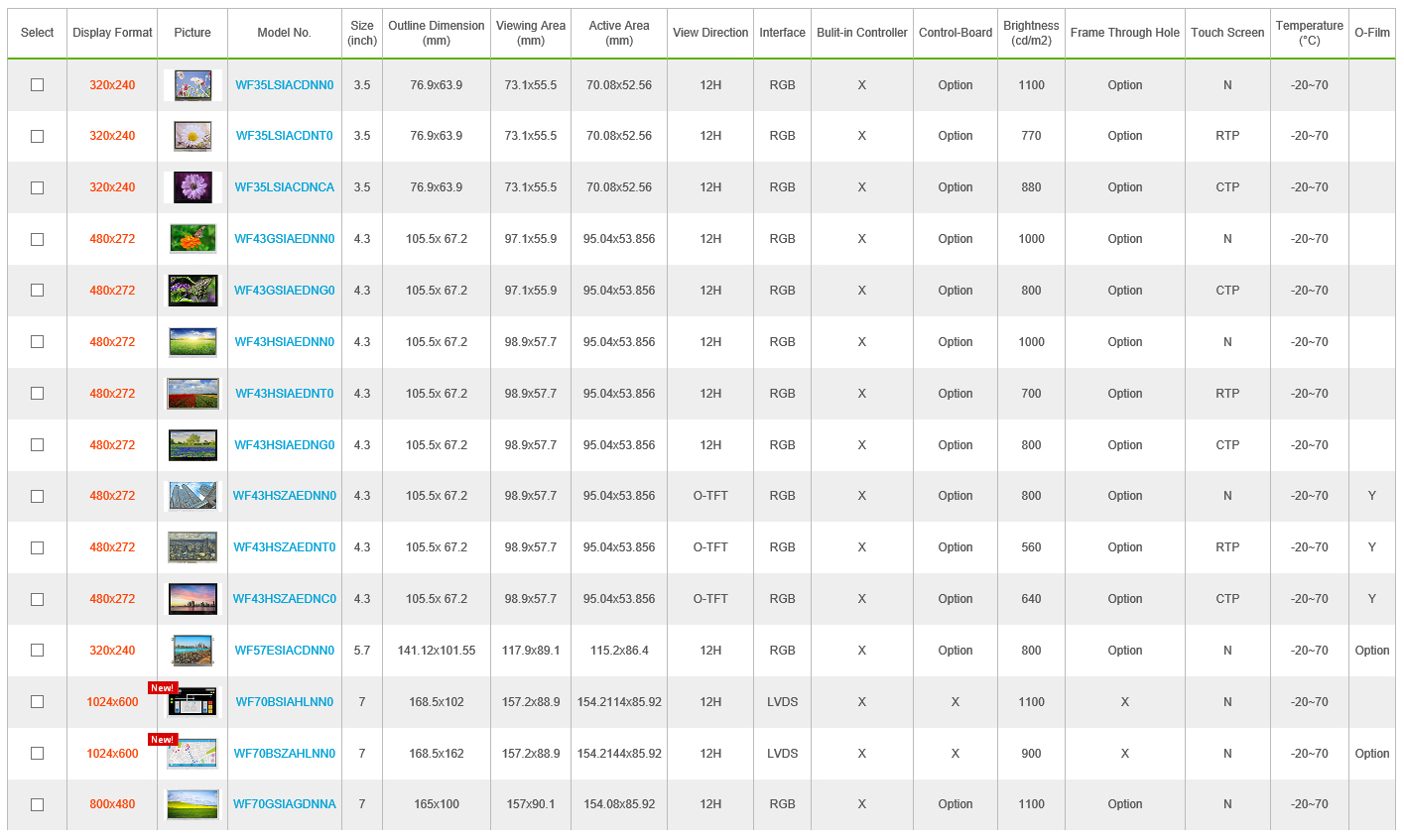Tick the WF43GSIAEDNN0 selection checkbox
This screenshot has height=840, width=1404.
[x=37, y=239]
